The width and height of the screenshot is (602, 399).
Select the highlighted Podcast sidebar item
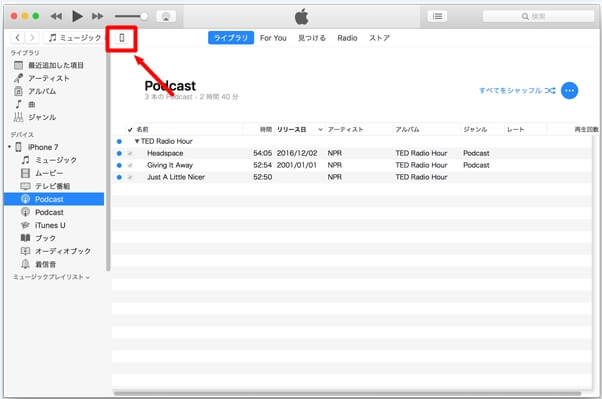[54, 199]
